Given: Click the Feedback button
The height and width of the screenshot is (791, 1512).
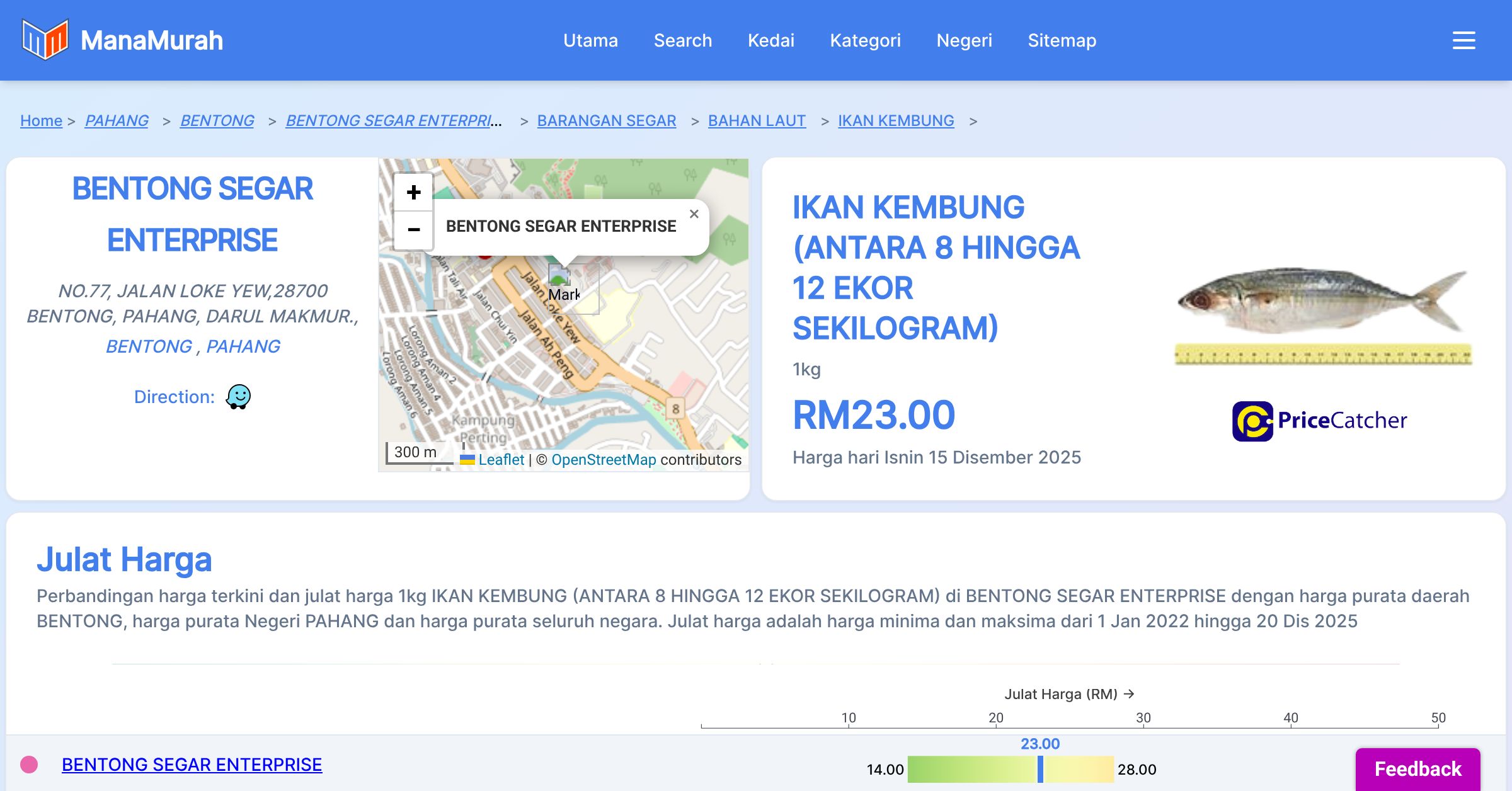Looking at the screenshot, I should [1417, 768].
